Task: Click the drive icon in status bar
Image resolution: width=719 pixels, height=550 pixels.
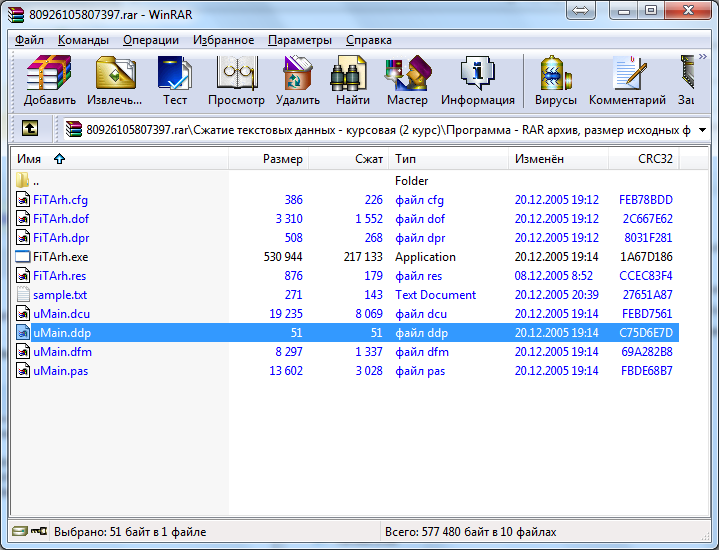Action: (x=20, y=531)
